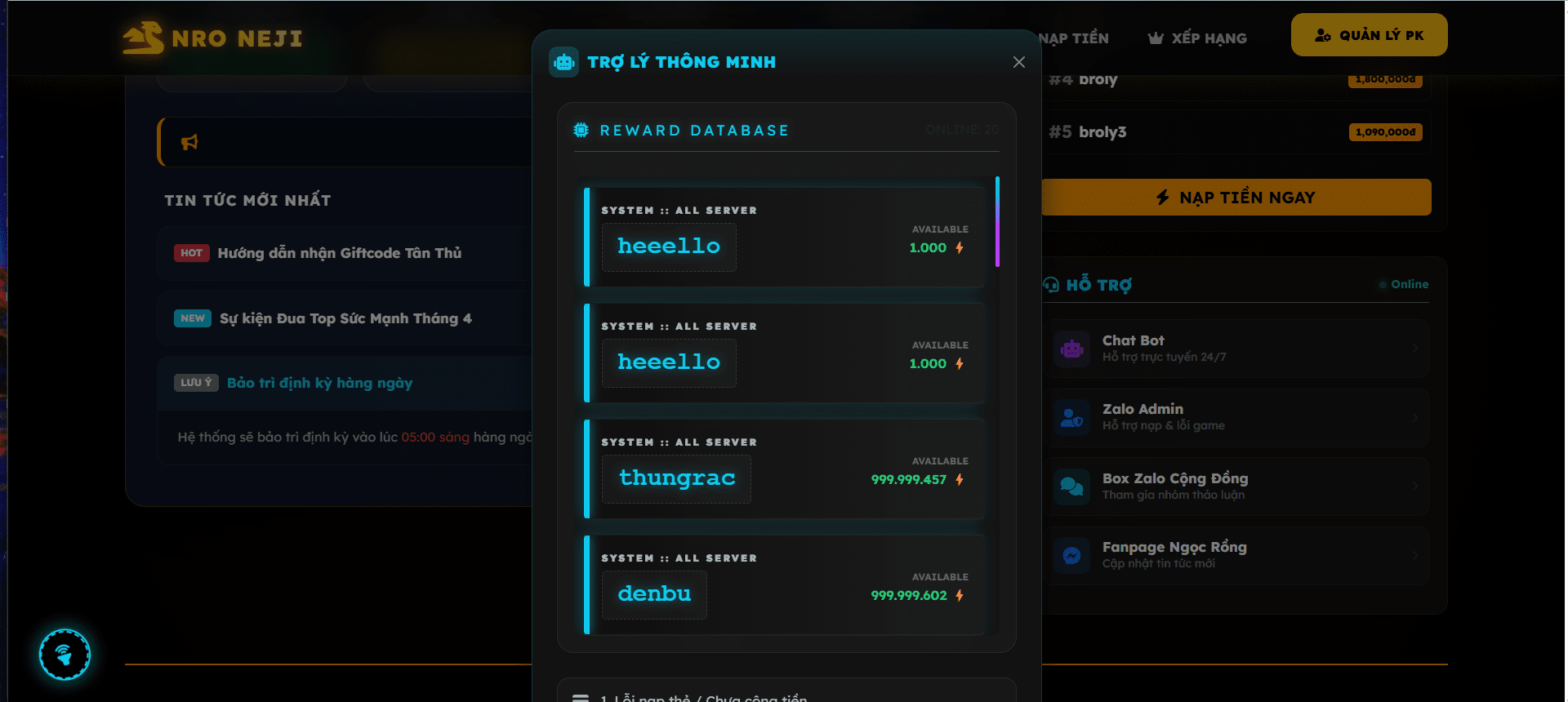
Task: Open Zalo Admin support option
Action: click(1236, 417)
